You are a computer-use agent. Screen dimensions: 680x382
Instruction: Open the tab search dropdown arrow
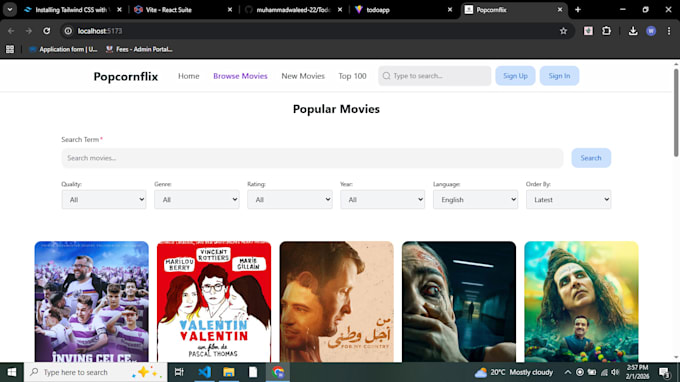(x=10, y=10)
